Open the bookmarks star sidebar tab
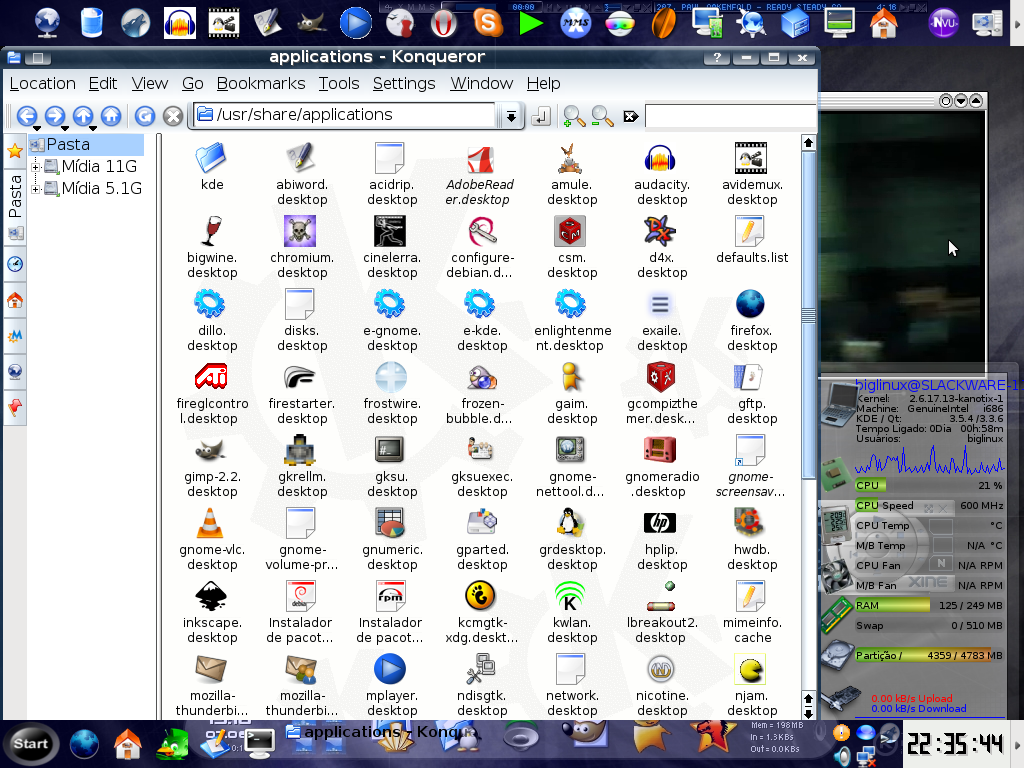1024x768 pixels. point(15,152)
